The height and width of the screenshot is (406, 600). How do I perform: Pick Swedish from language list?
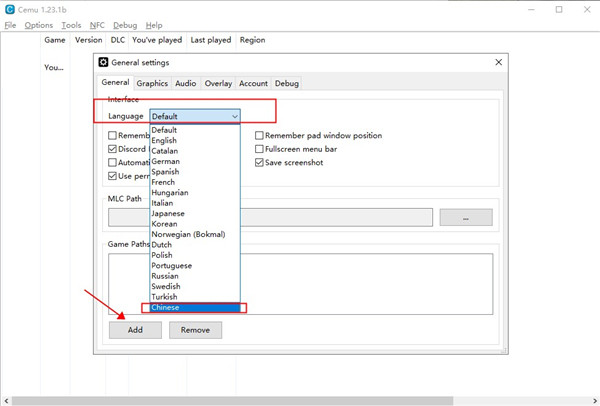tap(195, 286)
